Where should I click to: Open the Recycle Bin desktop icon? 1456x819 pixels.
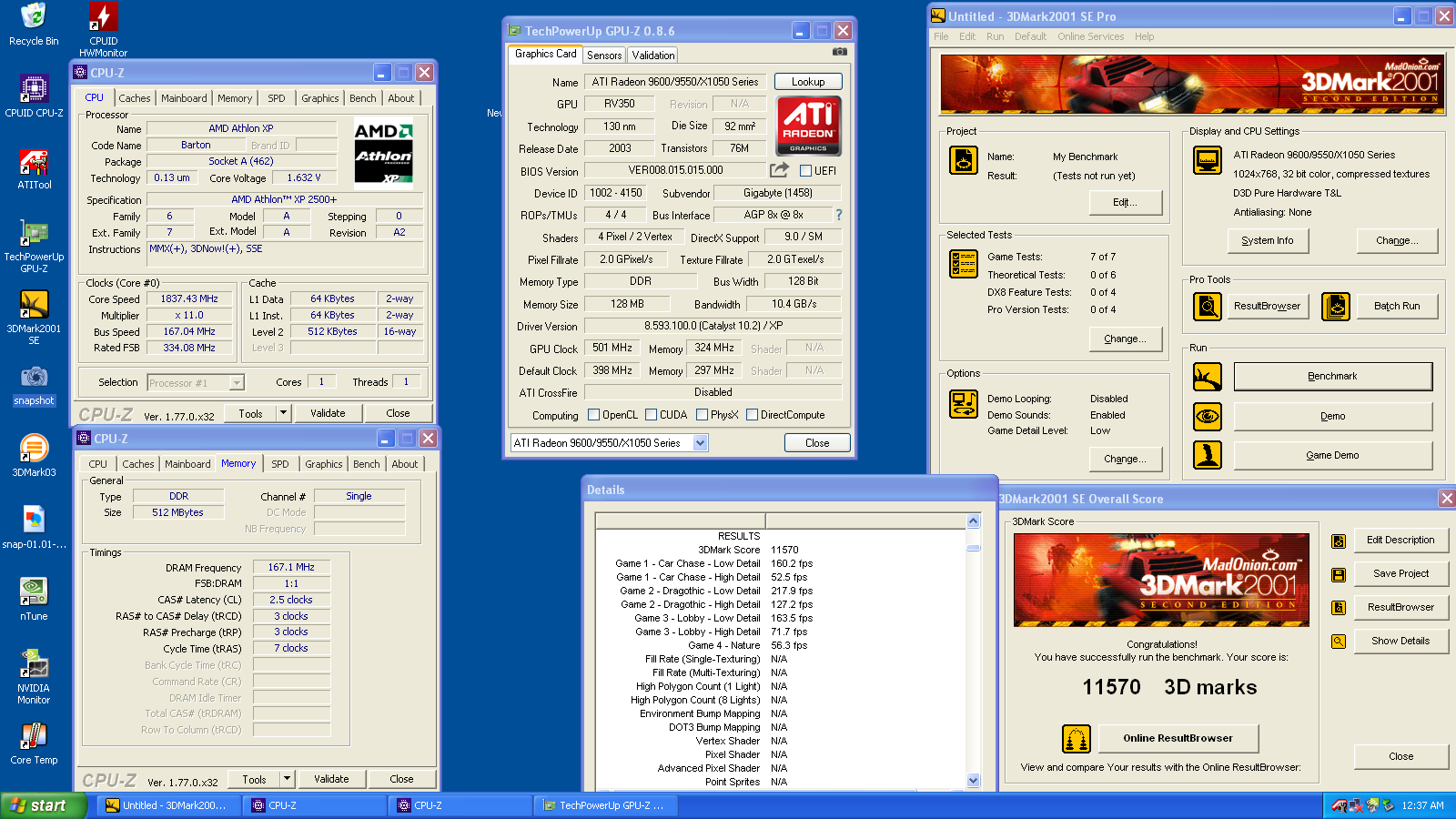click(x=34, y=25)
